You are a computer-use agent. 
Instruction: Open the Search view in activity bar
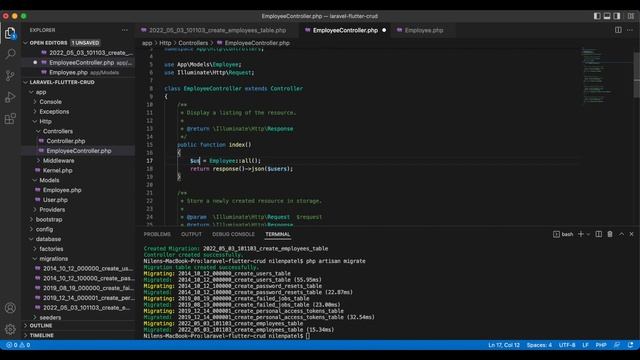click(10, 54)
